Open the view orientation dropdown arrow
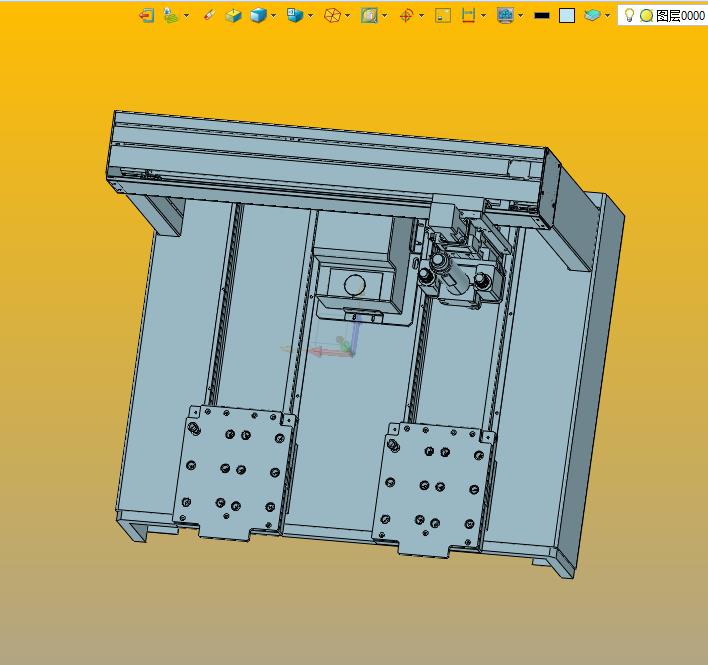The image size is (708, 665). tap(311, 16)
